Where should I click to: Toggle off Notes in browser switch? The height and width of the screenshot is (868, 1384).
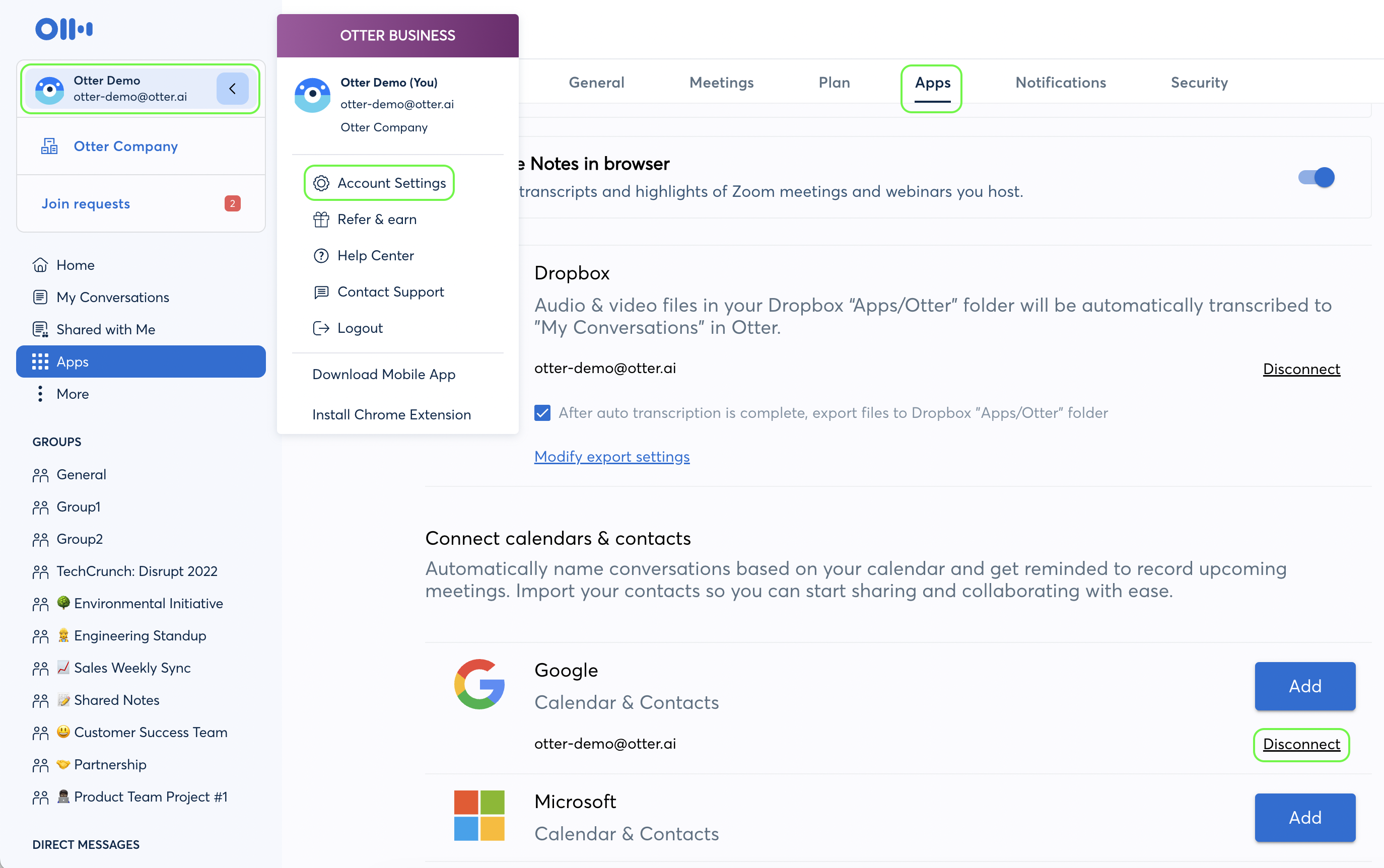[1316, 177]
